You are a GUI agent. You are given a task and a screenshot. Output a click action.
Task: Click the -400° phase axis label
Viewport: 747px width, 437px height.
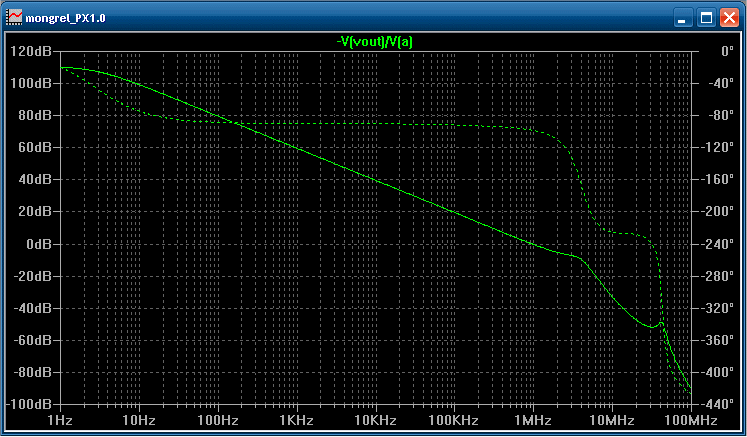[x=716, y=372]
